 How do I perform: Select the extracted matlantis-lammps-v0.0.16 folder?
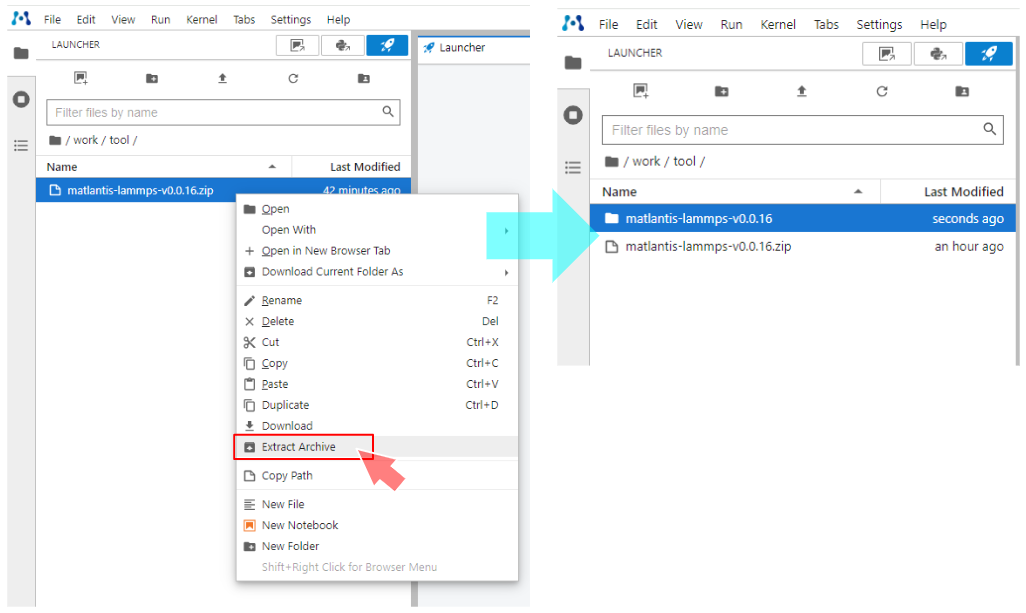pos(698,218)
